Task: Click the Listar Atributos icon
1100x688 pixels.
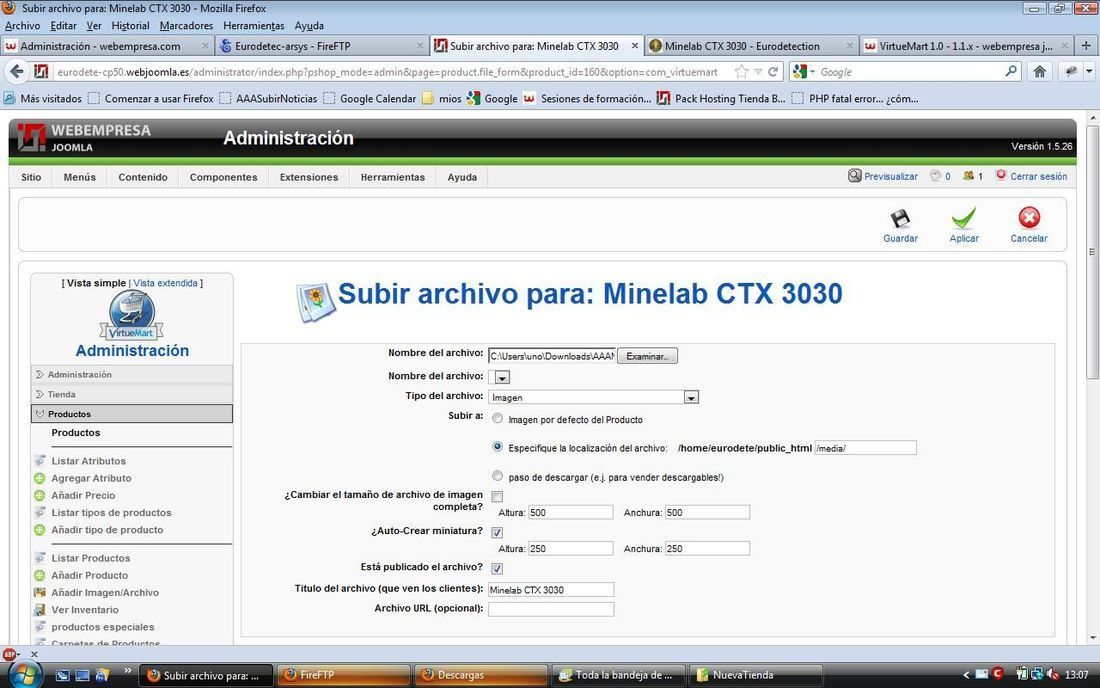Action: [40, 461]
